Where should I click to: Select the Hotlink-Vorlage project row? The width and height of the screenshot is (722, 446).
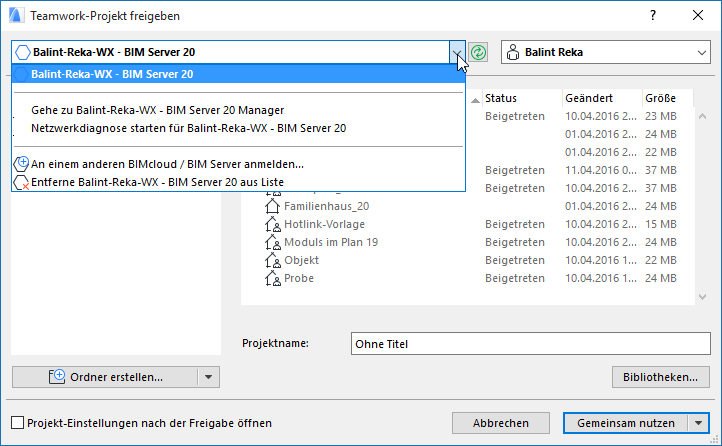[467, 224]
